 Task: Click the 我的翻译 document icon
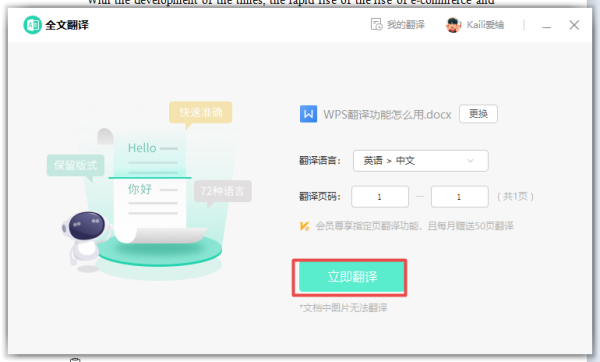coord(377,25)
